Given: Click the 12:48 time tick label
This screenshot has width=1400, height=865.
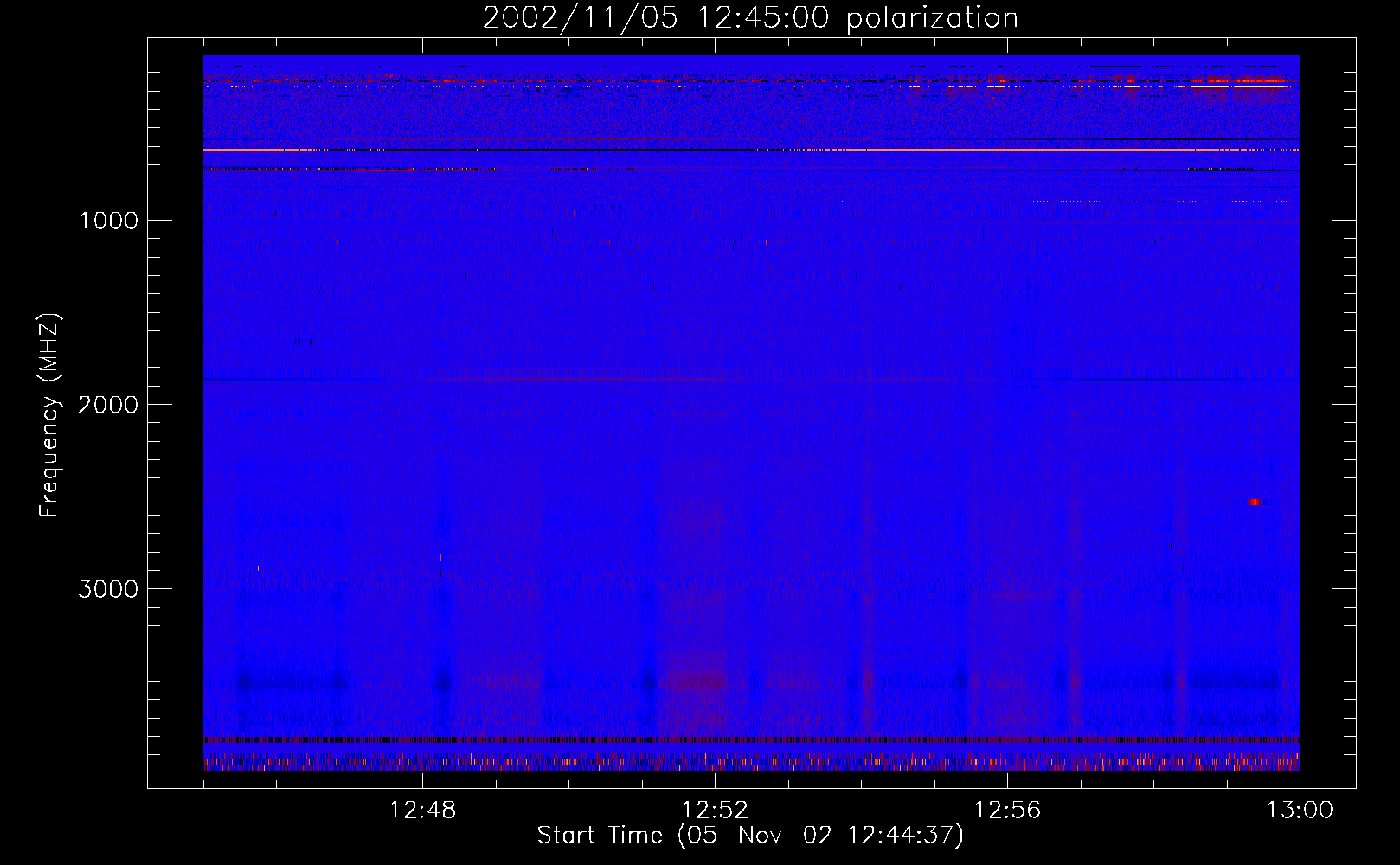Looking at the screenshot, I should [x=422, y=811].
